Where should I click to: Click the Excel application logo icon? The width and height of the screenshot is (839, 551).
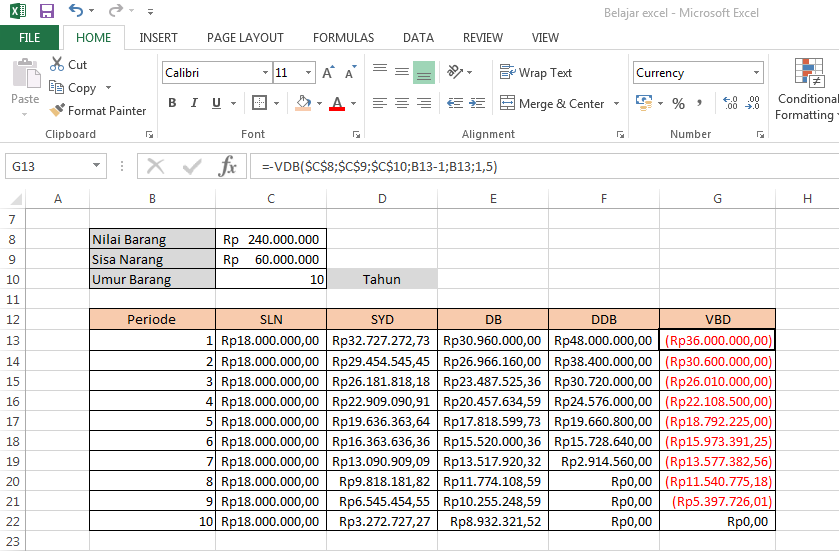click(x=18, y=11)
